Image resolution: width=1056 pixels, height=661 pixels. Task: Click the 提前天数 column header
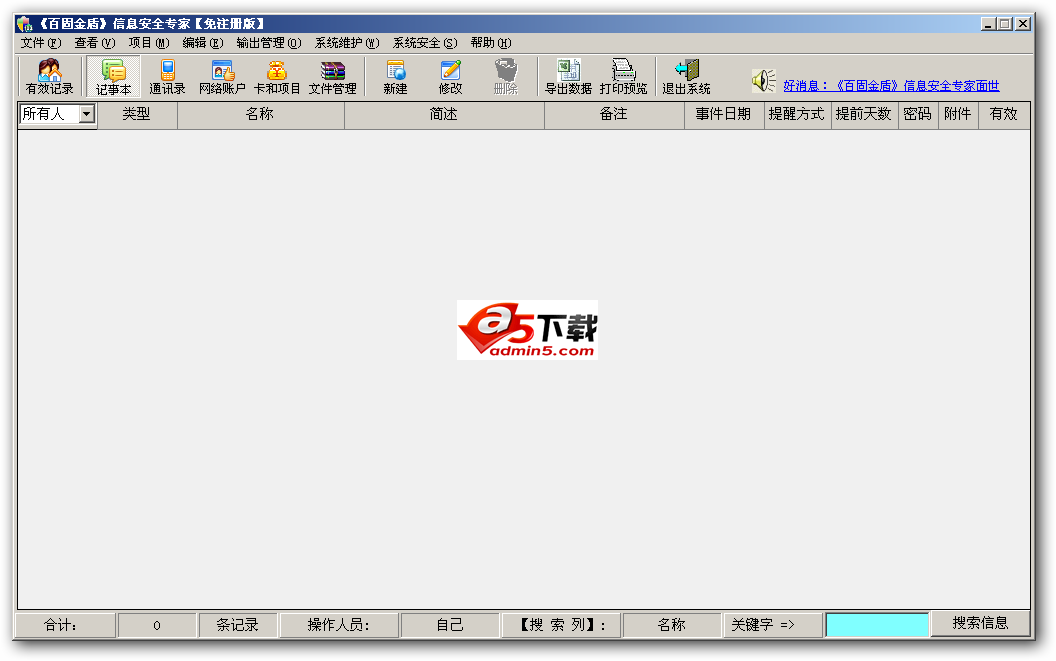(x=864, y=115)
